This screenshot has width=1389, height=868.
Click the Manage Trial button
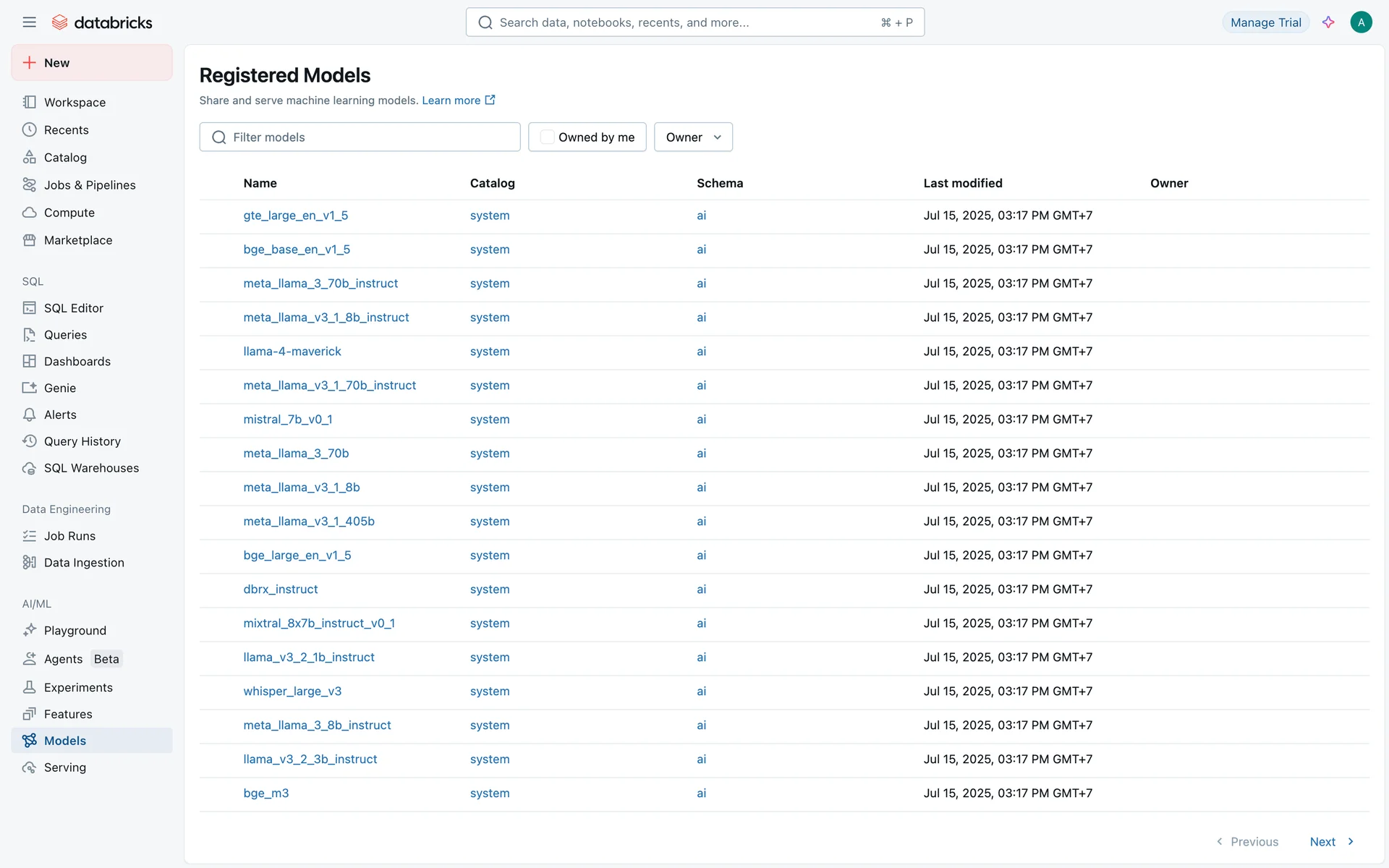coord(1265,22)
